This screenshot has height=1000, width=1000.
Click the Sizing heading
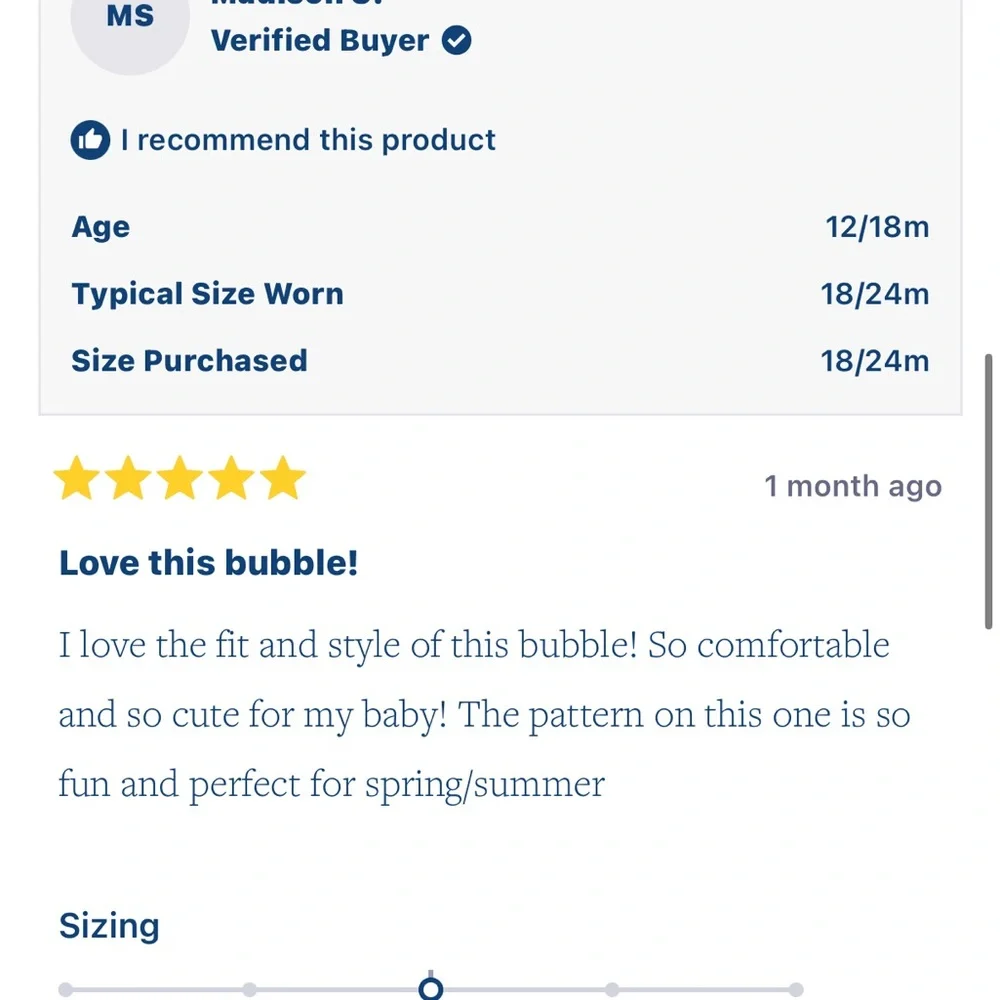[x=109, y=925]
